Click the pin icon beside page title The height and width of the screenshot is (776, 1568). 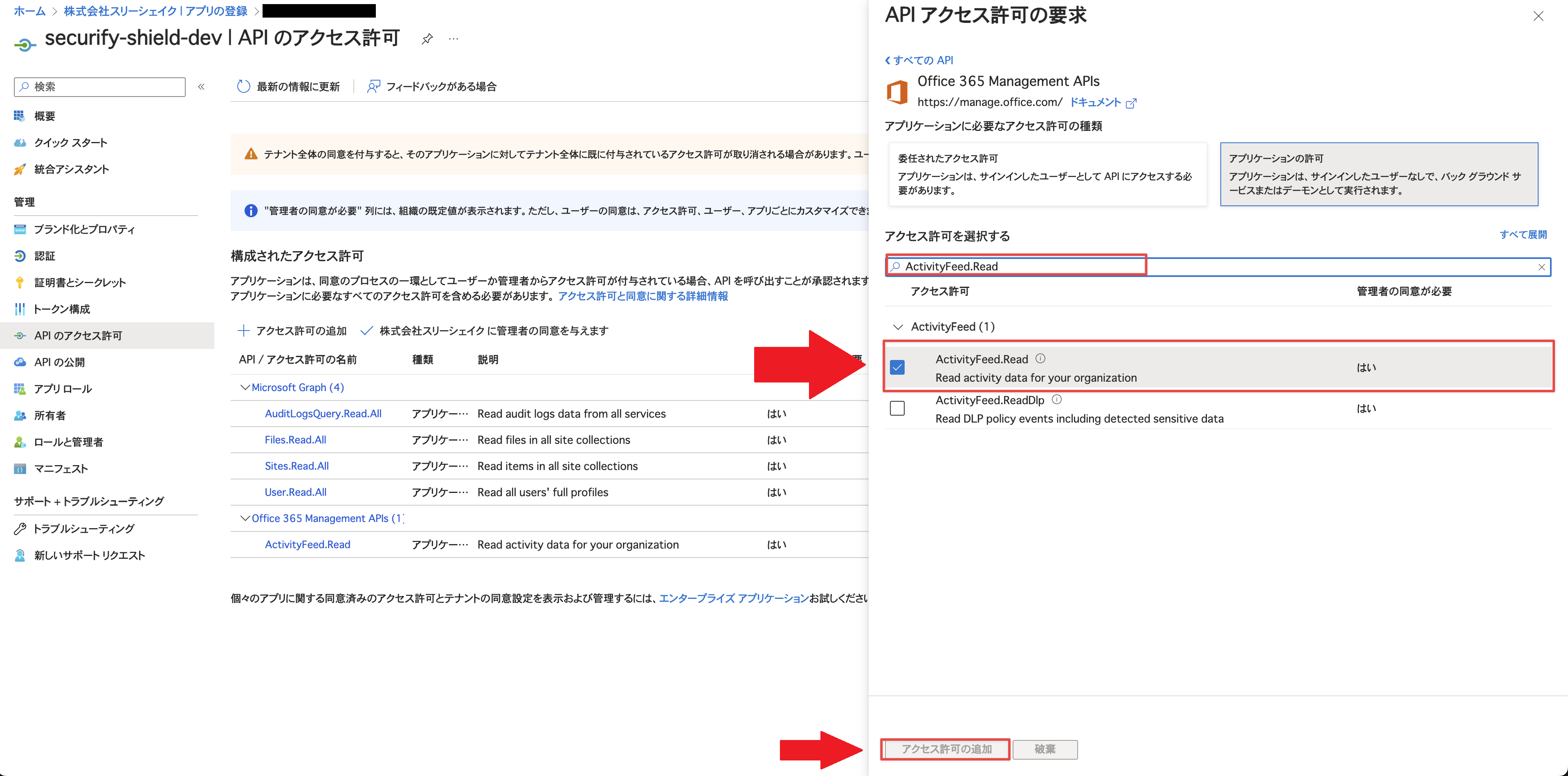tap(427, 39)
